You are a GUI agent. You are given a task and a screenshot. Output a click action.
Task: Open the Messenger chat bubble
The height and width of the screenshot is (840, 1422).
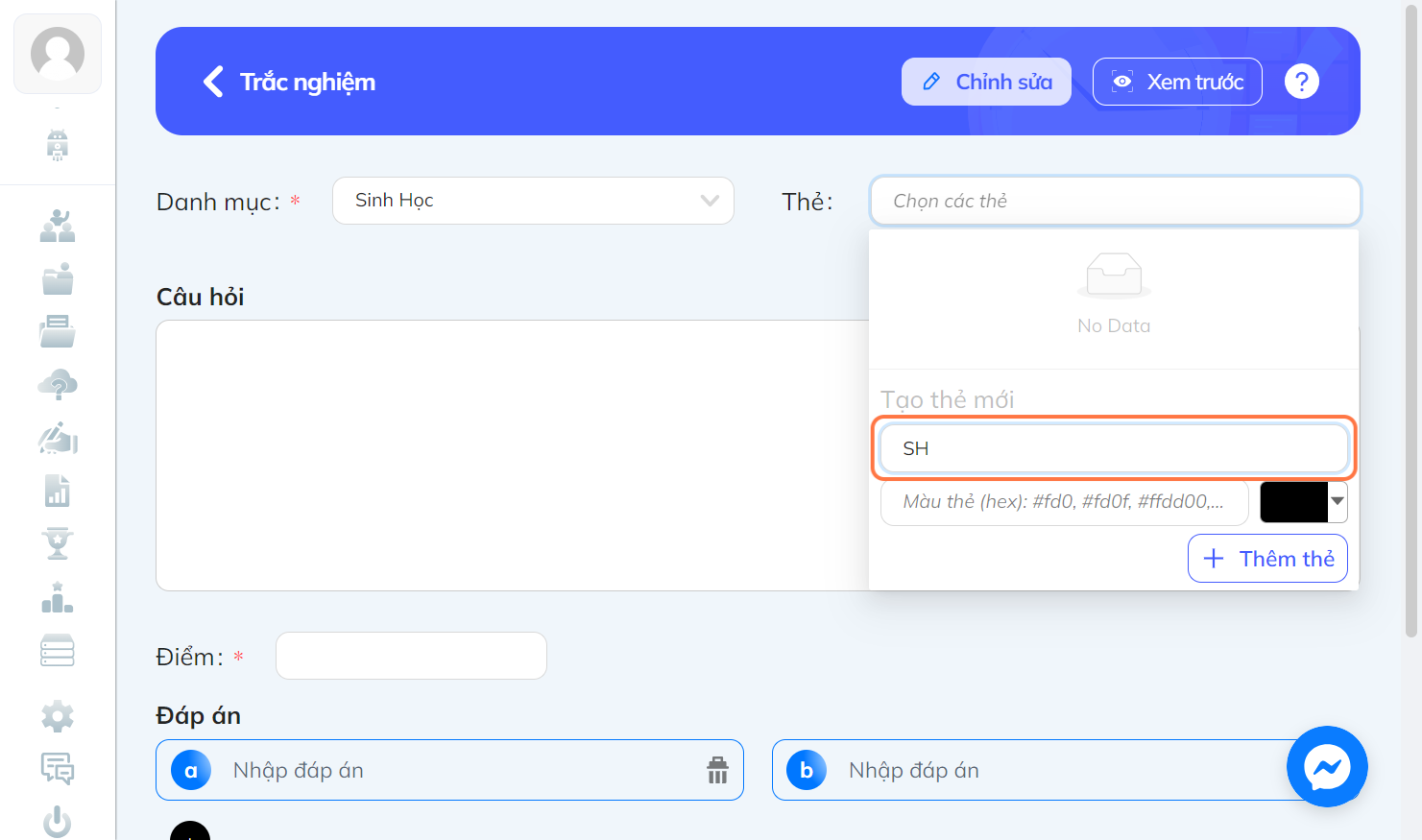[x=1327, y=766]
